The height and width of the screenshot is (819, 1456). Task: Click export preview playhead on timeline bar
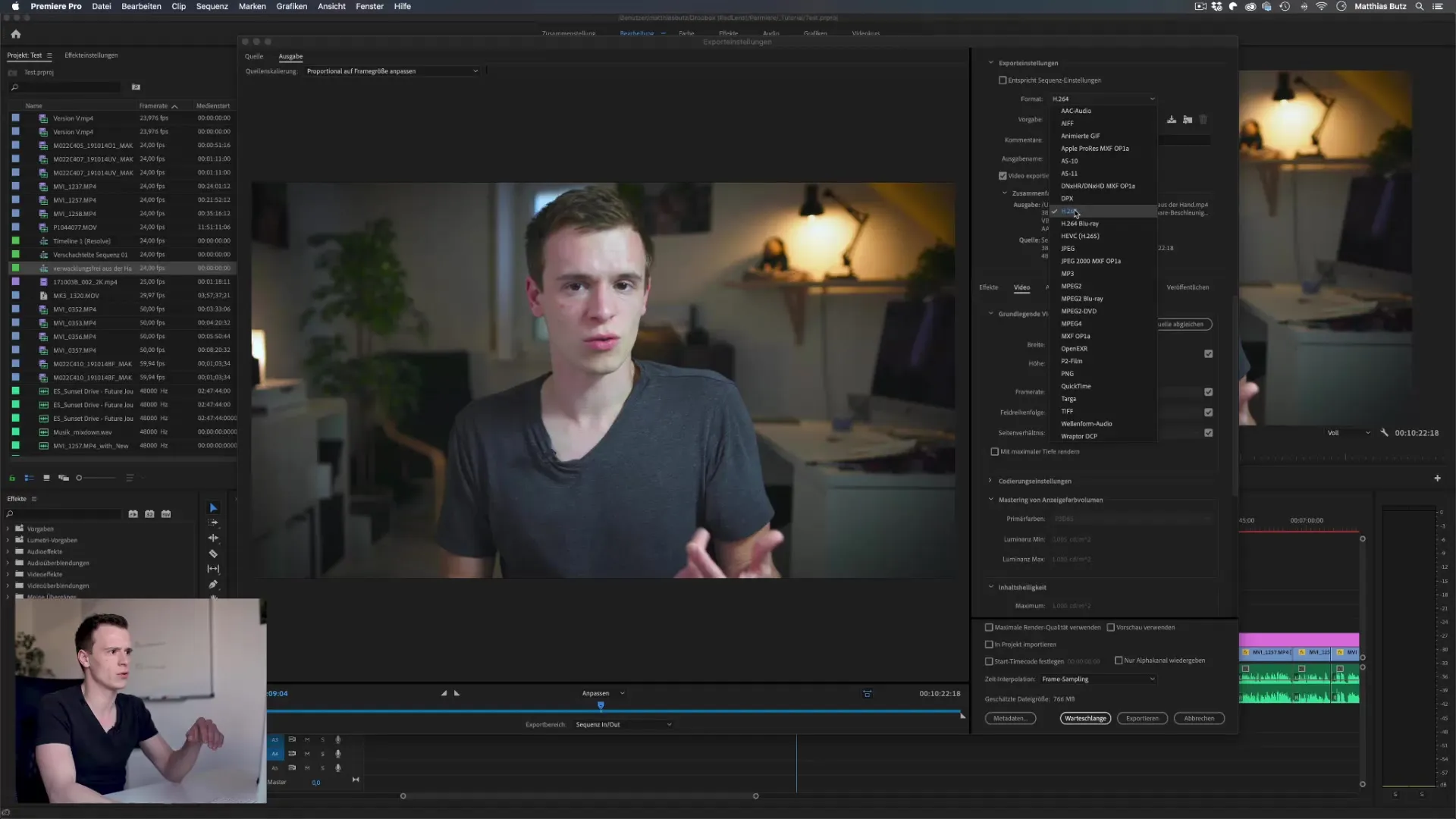[601, 707]
